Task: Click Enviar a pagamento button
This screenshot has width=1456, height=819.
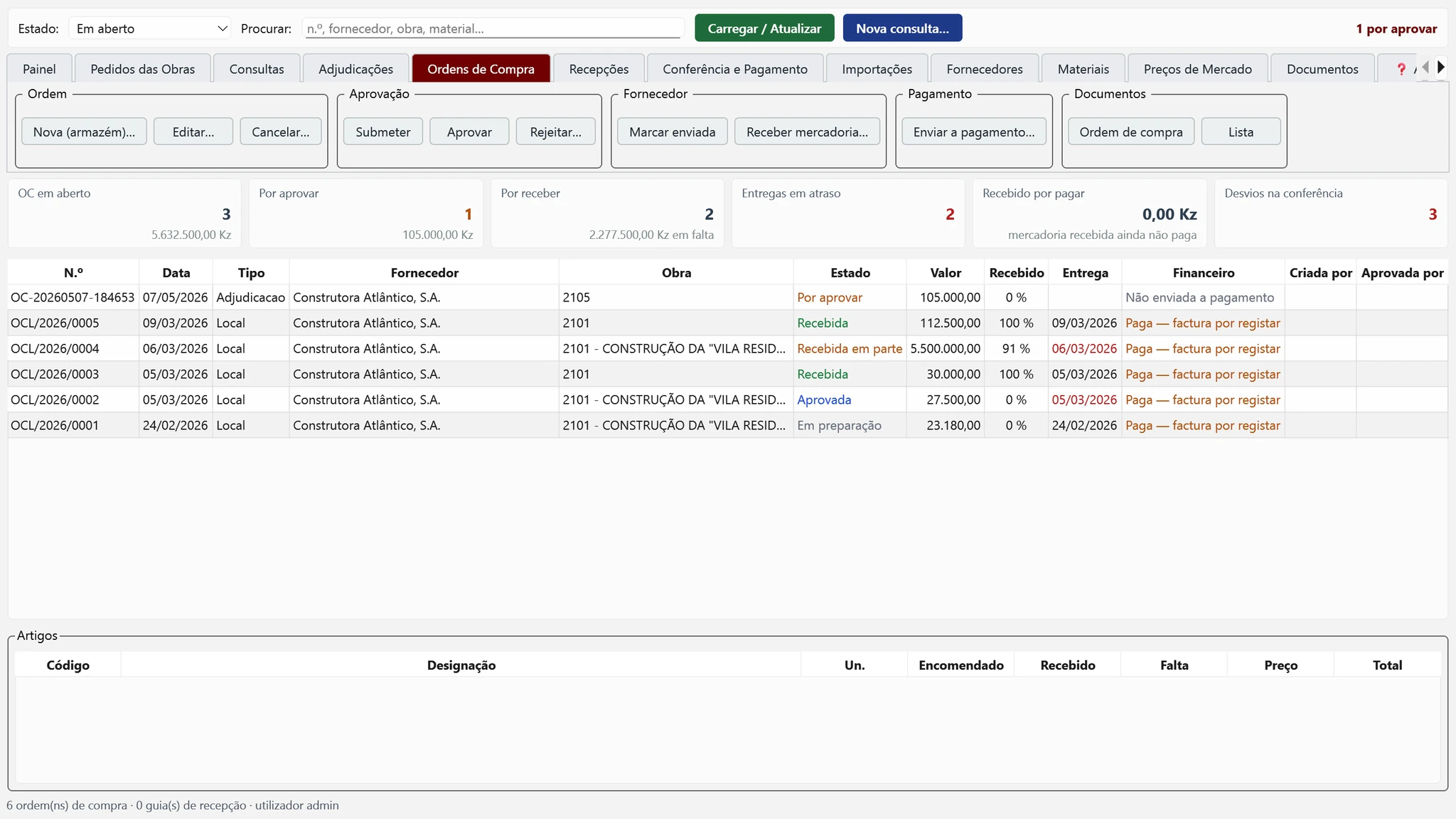Action: (974, 132)
